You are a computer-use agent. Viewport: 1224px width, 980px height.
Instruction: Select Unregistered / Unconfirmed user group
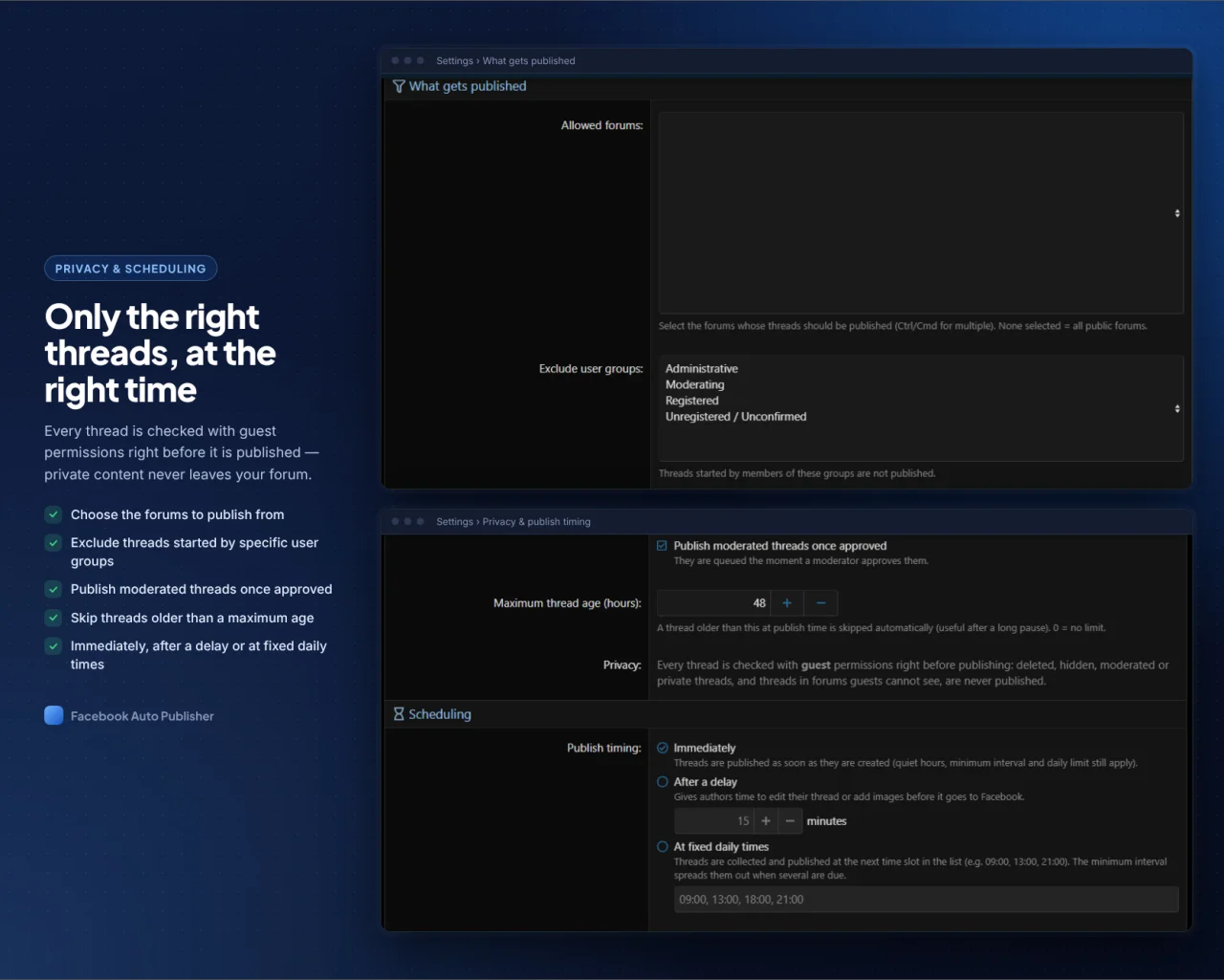736,417
